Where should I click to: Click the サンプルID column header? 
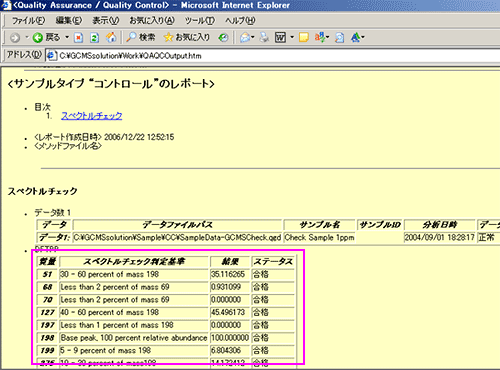pos(380,225)
